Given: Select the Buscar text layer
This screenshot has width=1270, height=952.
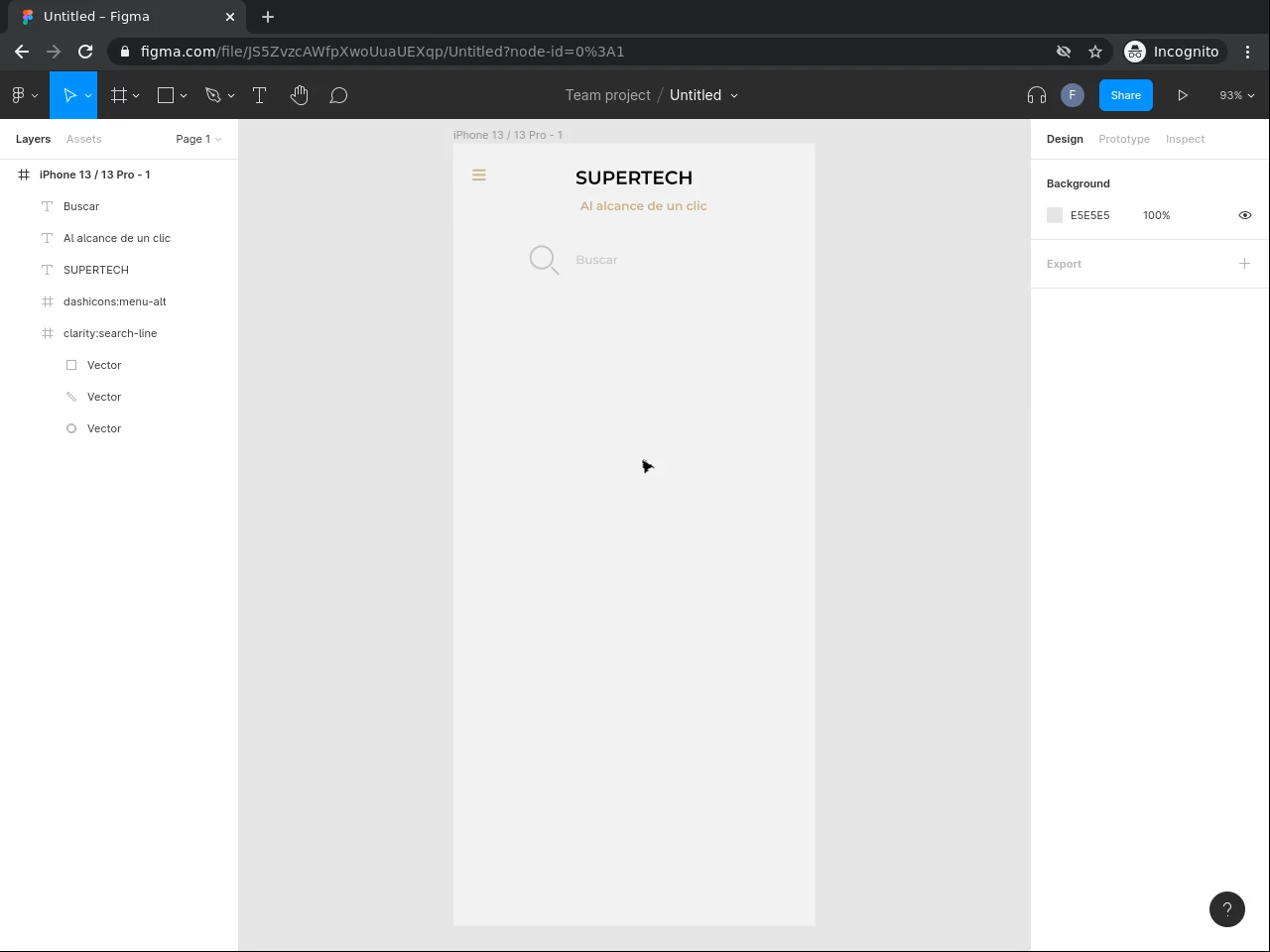Looking at the screenshot, I should pos(119,206).
